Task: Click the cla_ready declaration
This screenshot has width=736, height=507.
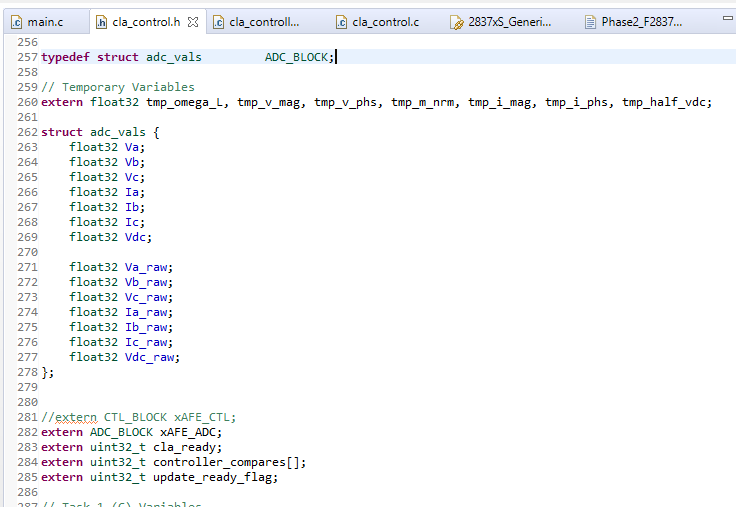Action: pos(131,448)
